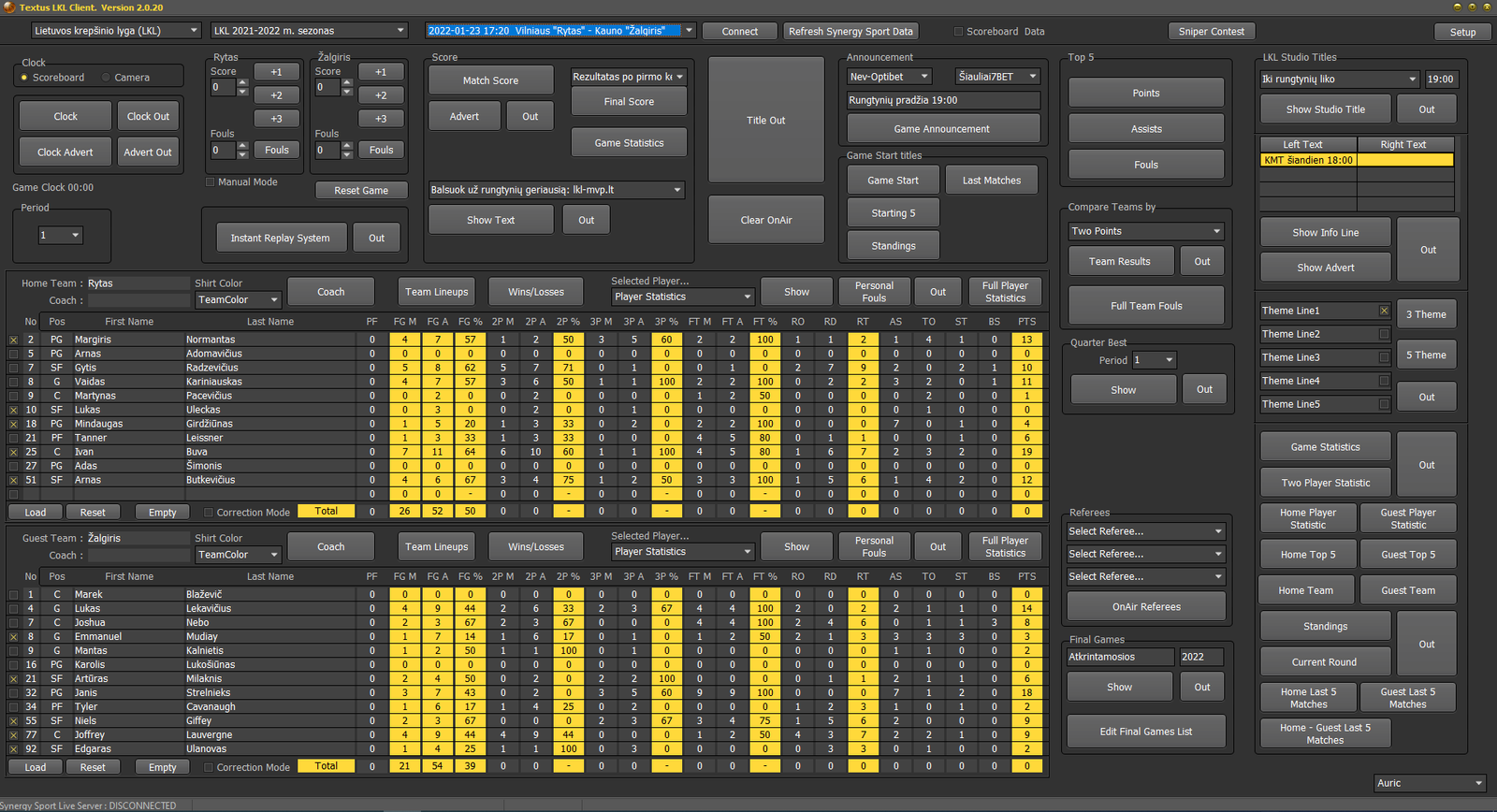This screenshot has height=812, width=1497.
Task: Launch Instant Replay System
Action: (281, 238)
